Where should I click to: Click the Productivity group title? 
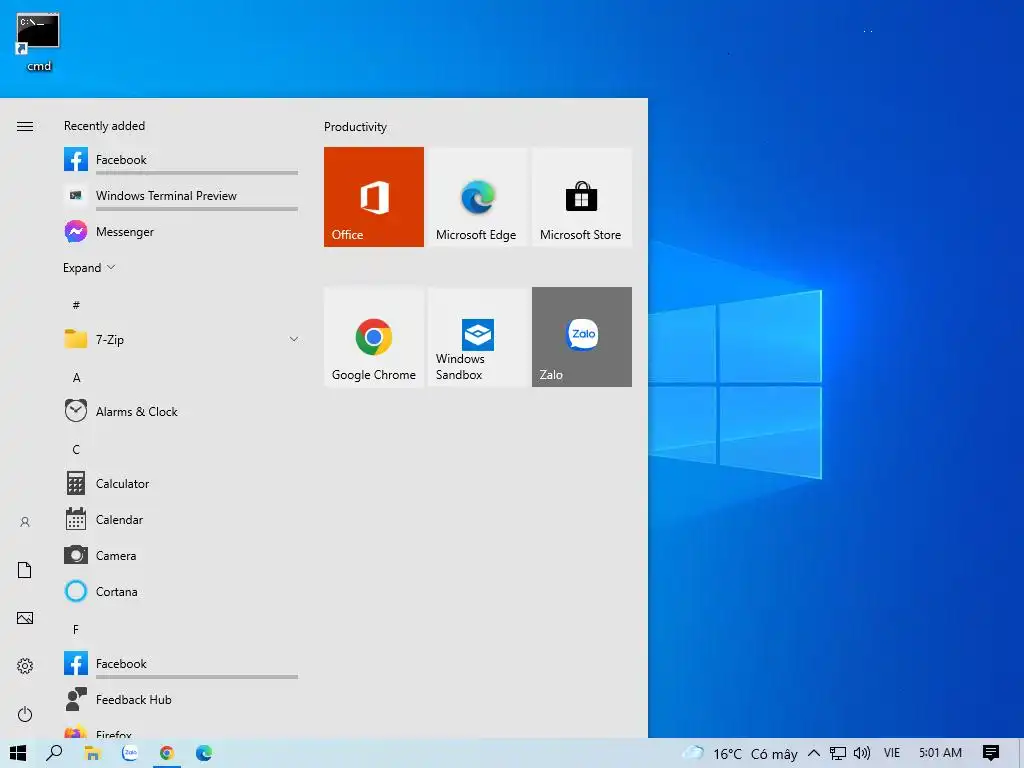355,127
